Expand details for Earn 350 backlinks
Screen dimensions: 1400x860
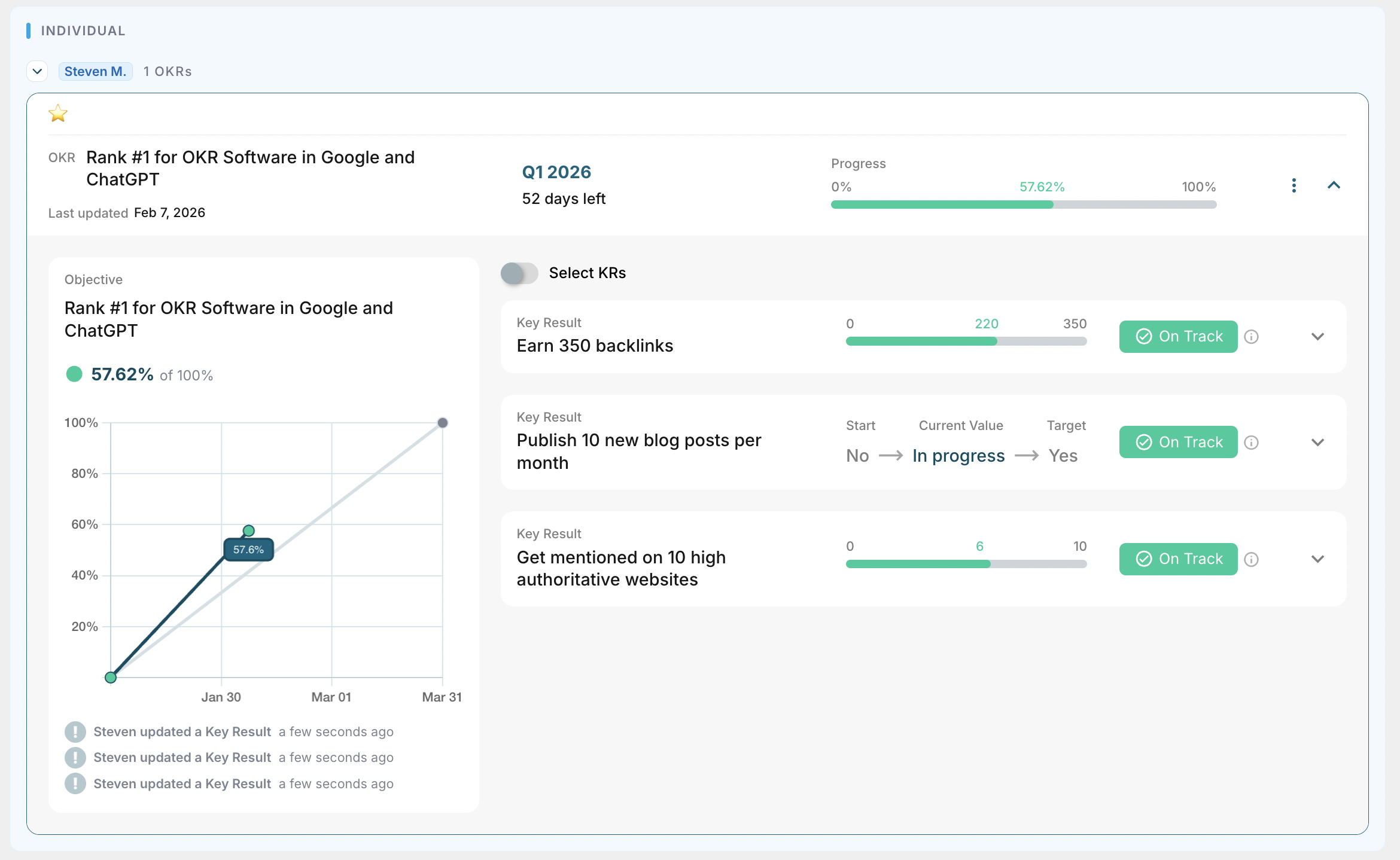click(1317, 337)
